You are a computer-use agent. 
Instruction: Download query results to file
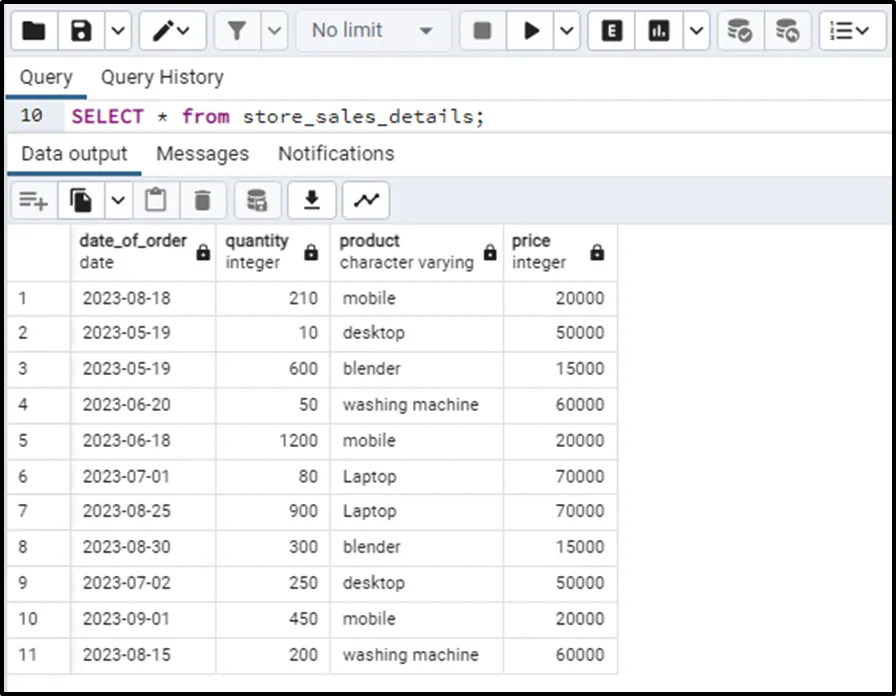(312, 201)
